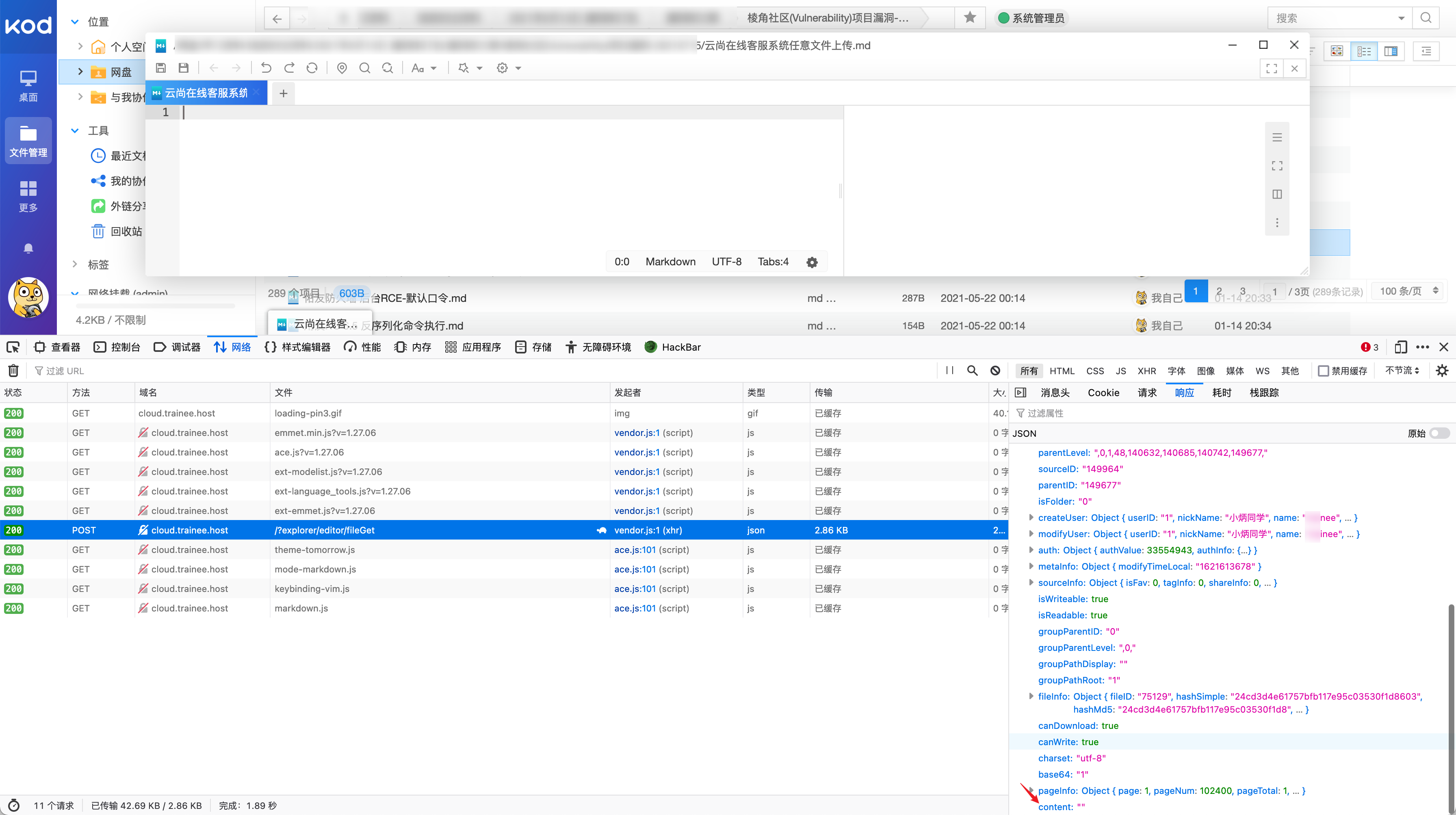Viewport: 1456px width, 815px height.
Task: Click the request blocking icon in devtools
Action: [x=995, y=371]
